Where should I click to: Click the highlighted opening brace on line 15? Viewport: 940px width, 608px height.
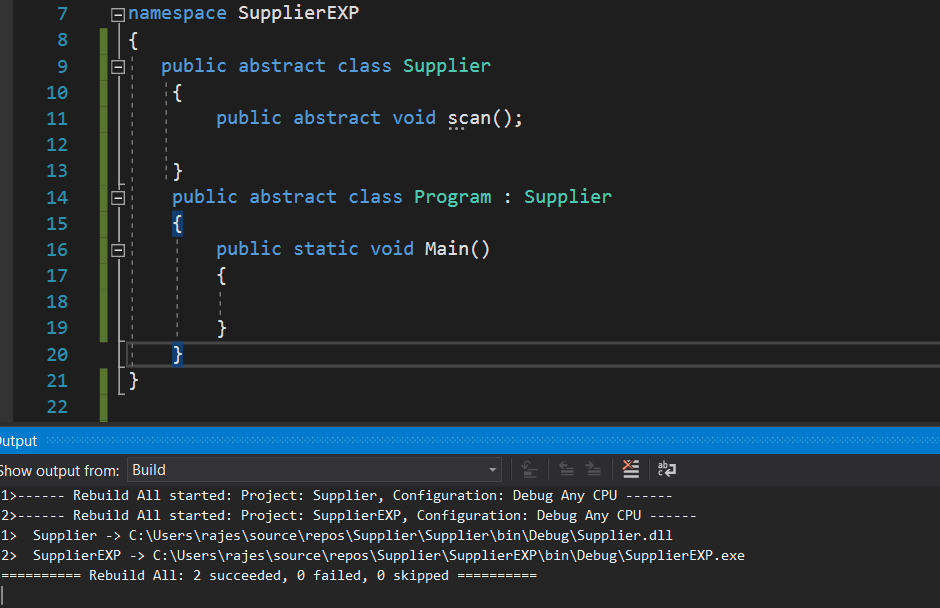pyautogui.click(x=177, y=224)
